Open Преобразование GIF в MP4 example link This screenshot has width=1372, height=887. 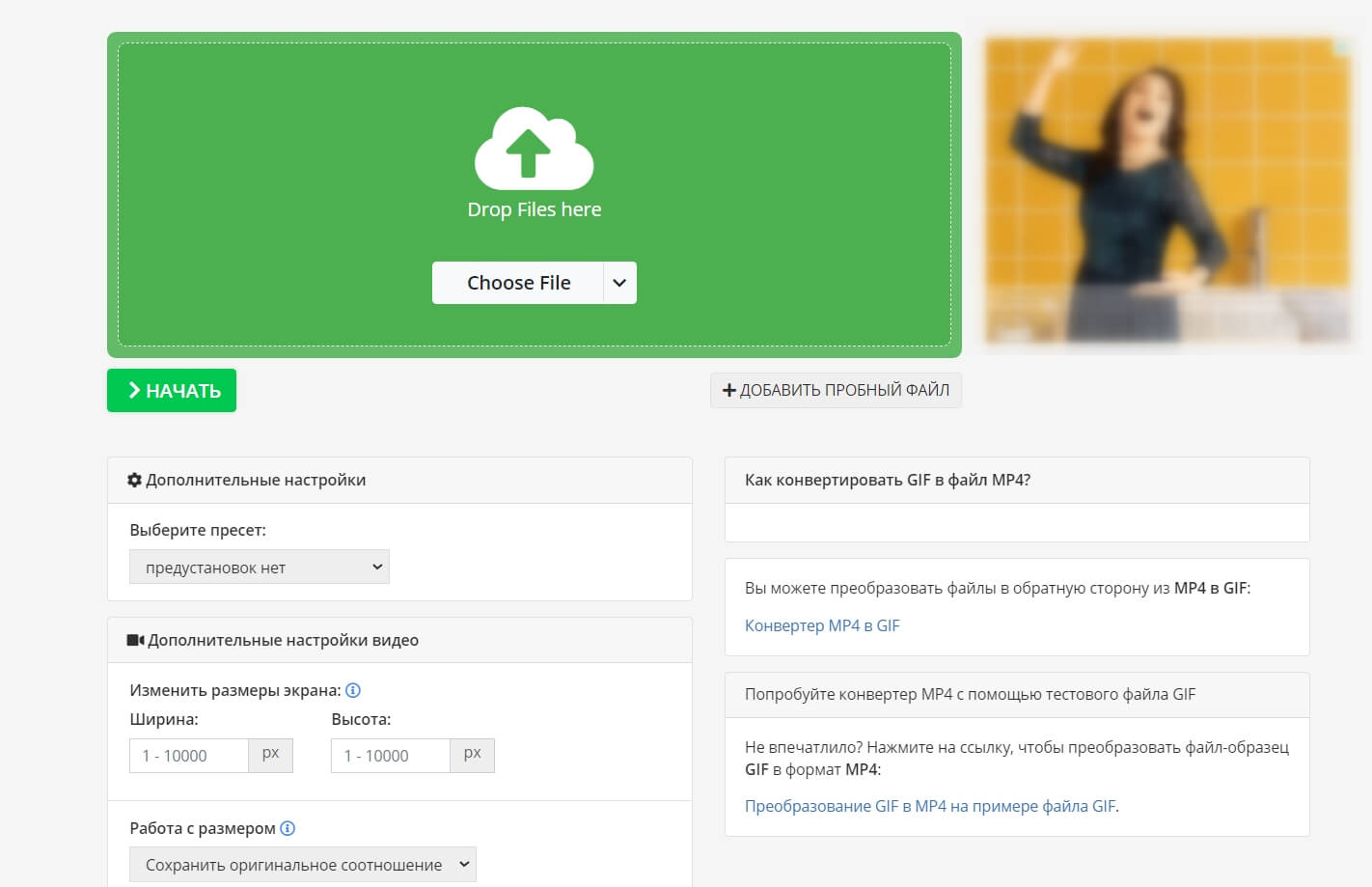pyautogui.click(x=930, y=806)
